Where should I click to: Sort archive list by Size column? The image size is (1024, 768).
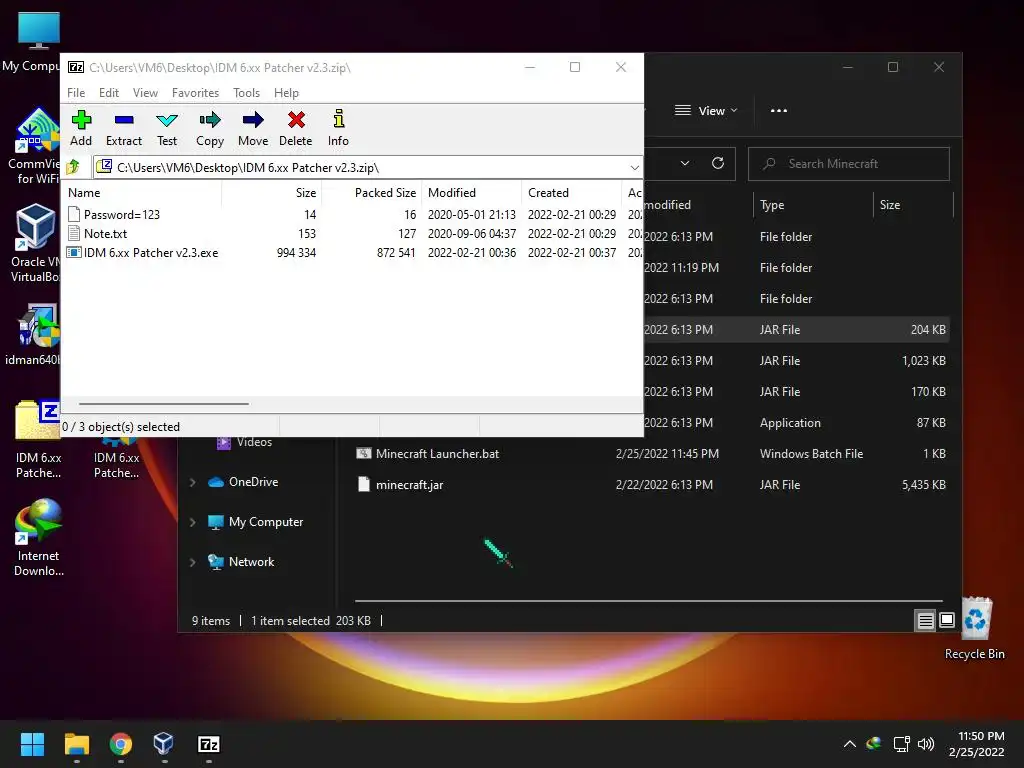coord(272,193)
